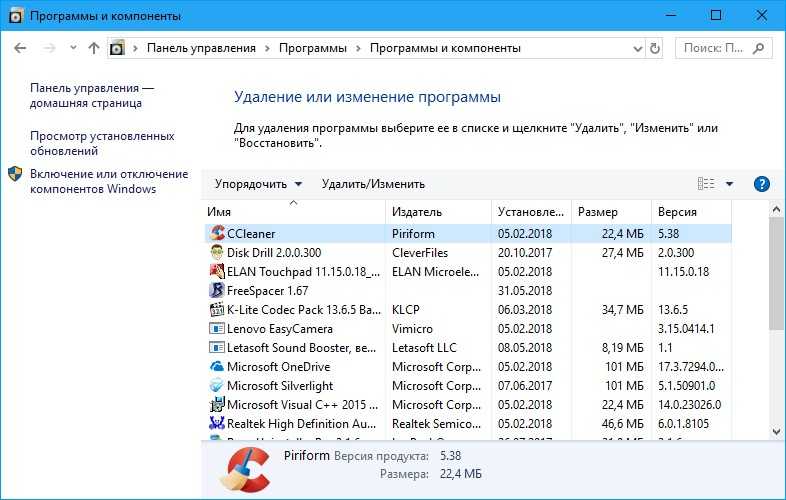Click the Letasoft Sound Booster icon
The width and height of the screenshot is (786, 500).
click(x=217, y=348)
